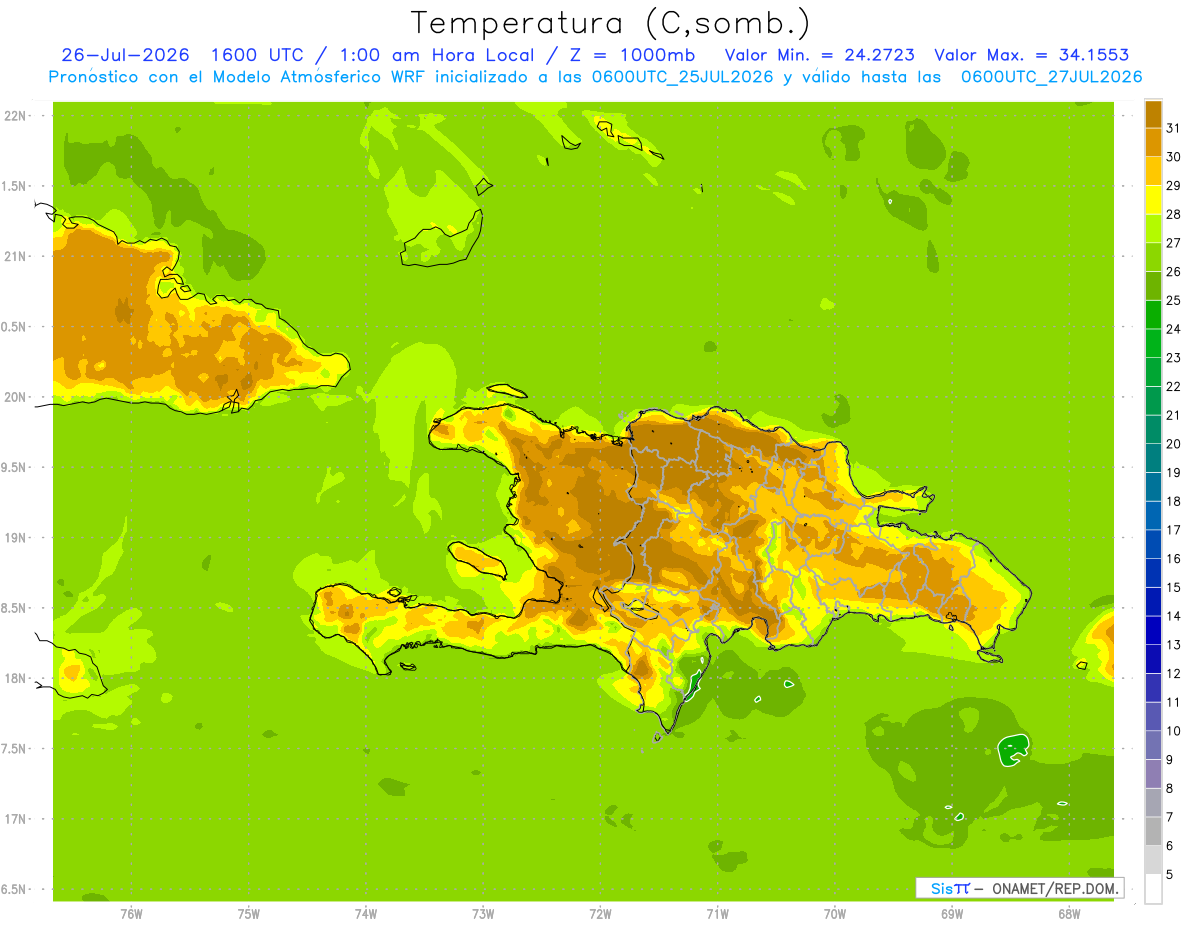Click the 68W longitude axis label
This screenshot has width=1200, height=927.
(x=1069, y=914)
